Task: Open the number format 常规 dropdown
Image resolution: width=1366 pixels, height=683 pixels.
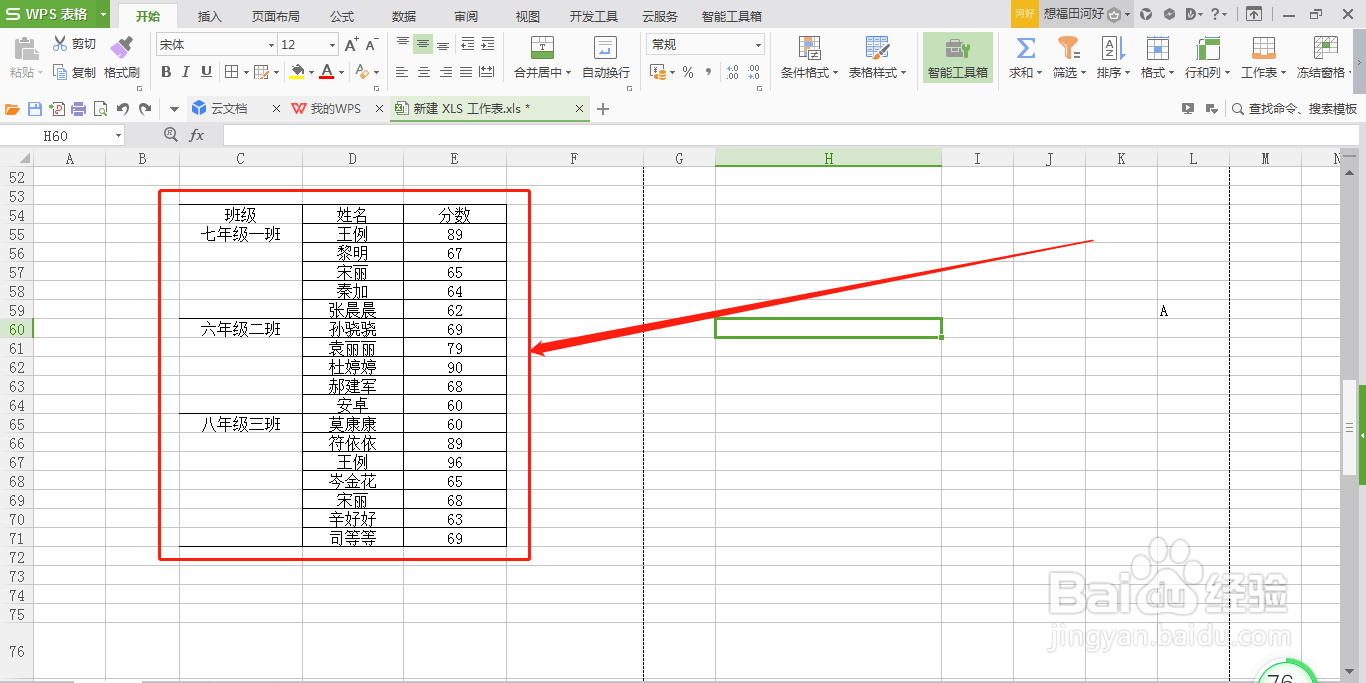Action: click(x=759, y=45)
